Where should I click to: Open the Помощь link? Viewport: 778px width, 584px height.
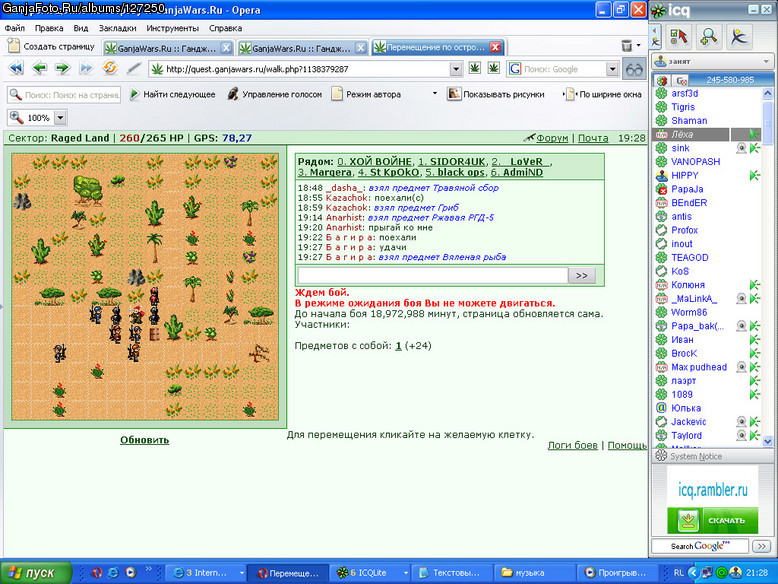tap(627, 446)
